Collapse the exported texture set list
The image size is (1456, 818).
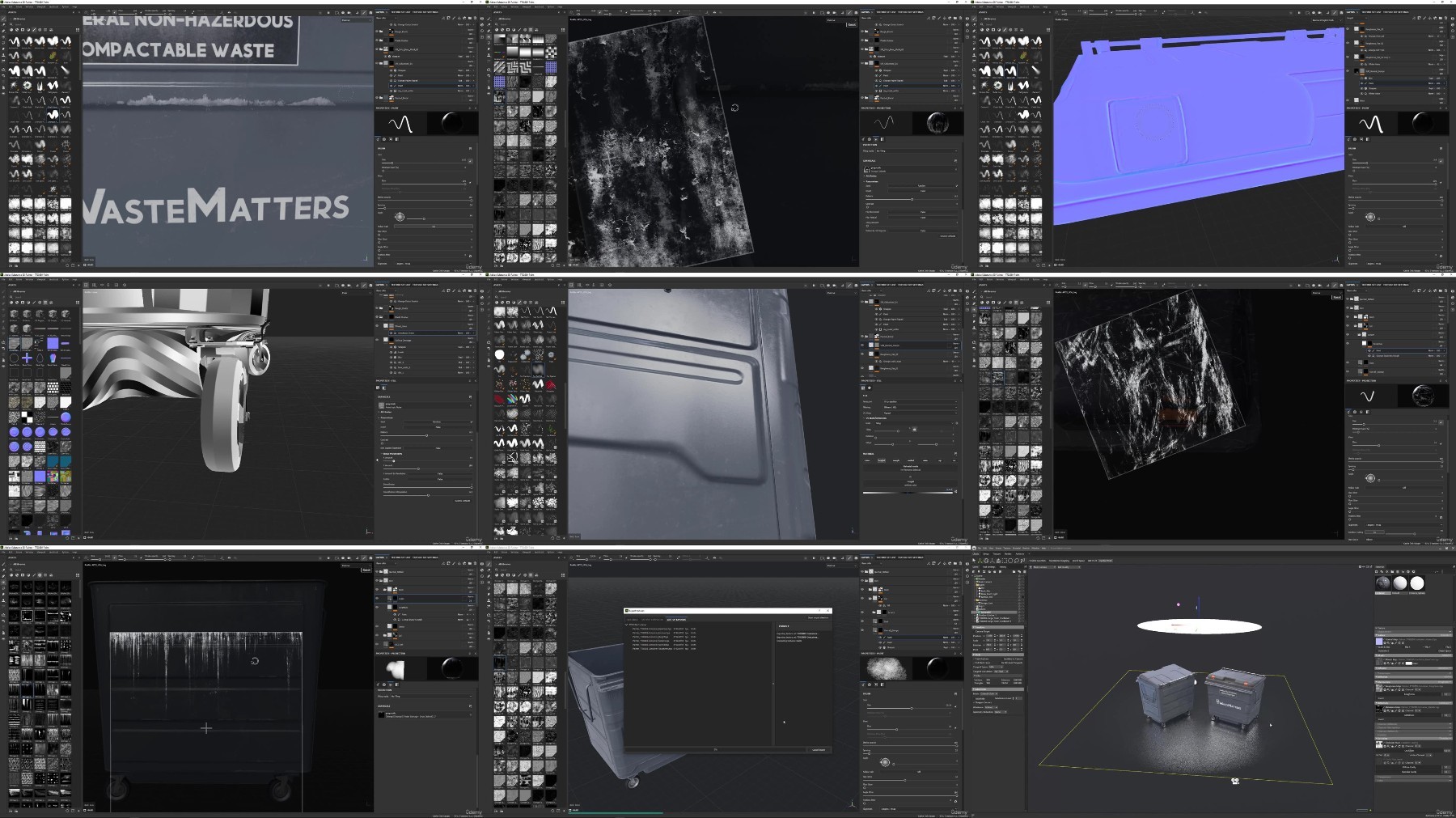pyautogui.click(x=626, y=625)
